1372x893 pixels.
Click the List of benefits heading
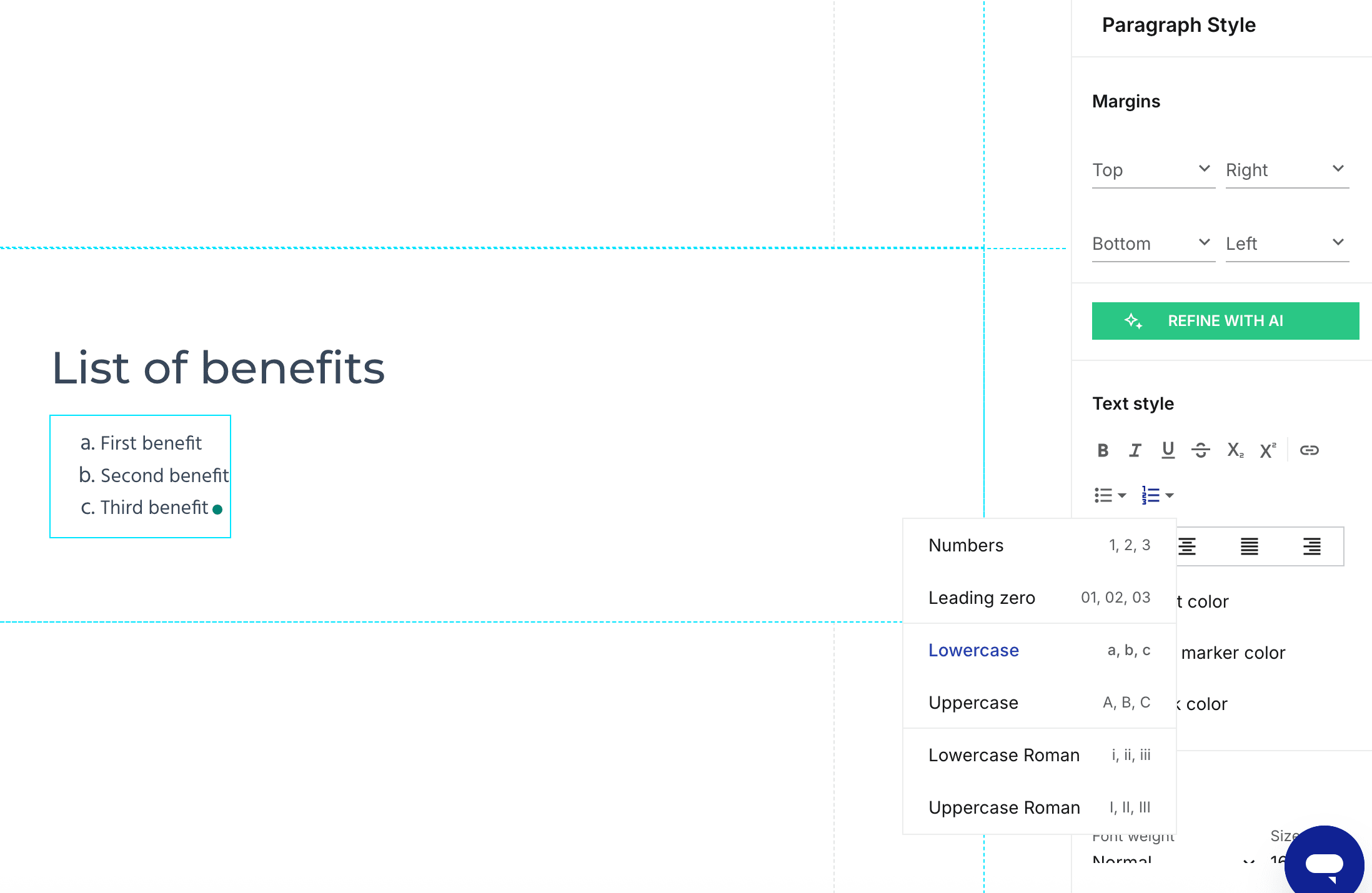218,368
